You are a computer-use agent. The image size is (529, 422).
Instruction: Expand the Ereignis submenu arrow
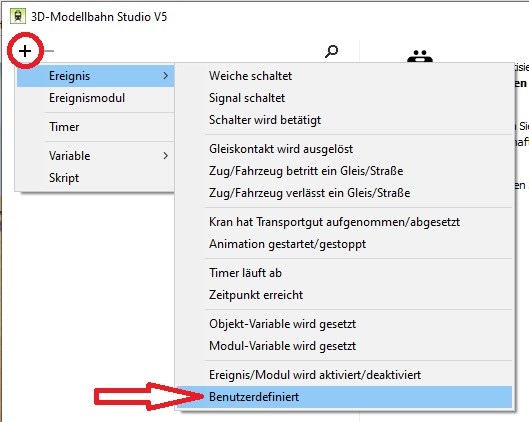pyautogui.click(x=165, y=76)
